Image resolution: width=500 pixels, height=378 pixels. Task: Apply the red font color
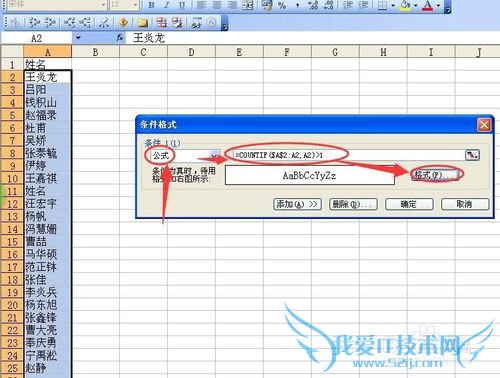428,5
